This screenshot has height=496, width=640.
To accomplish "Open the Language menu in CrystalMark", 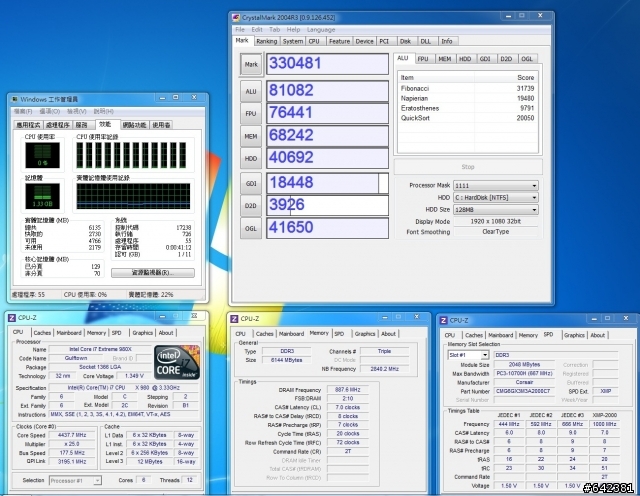I will coord(321,30).
